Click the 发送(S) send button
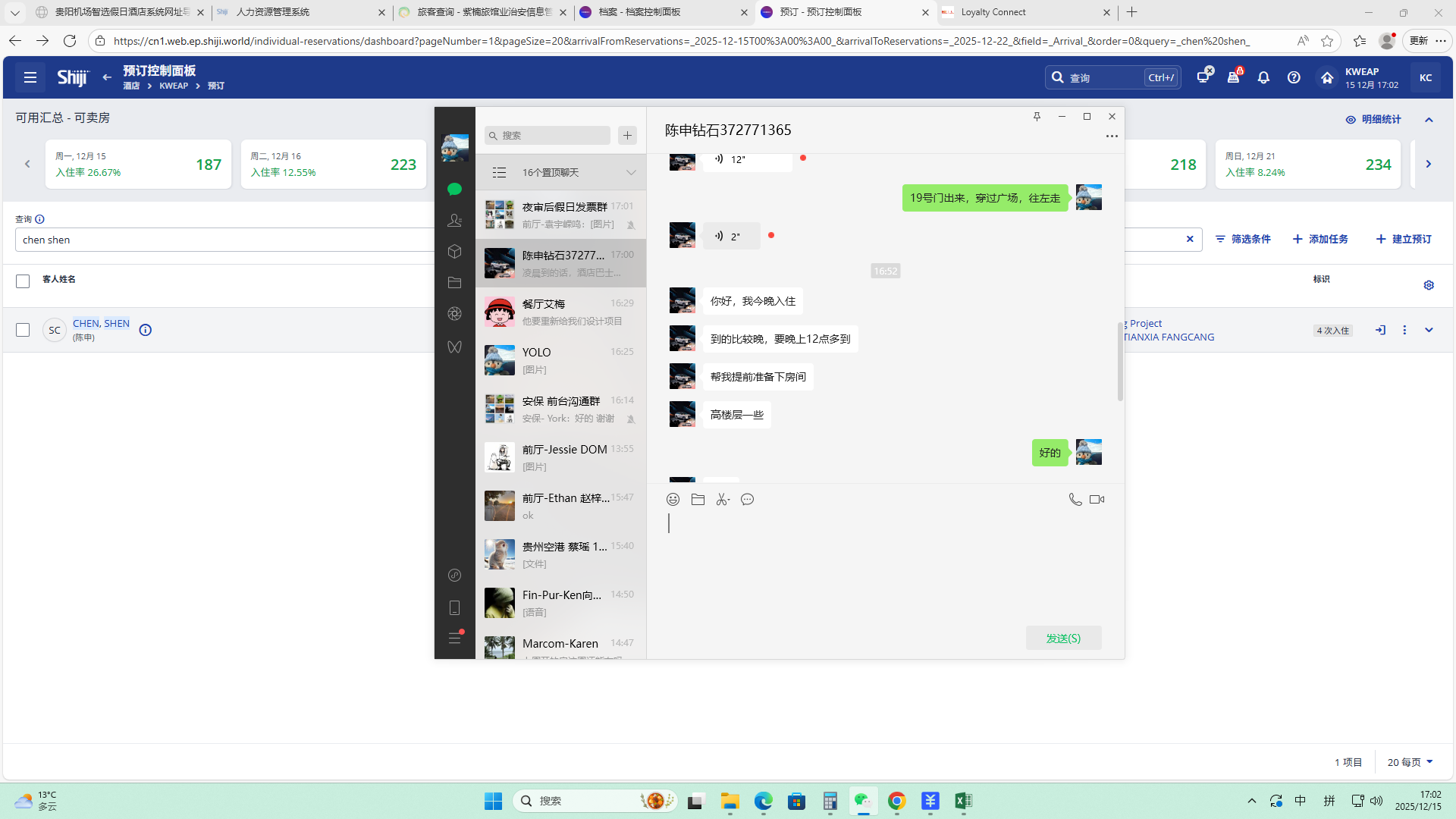This screenshot has height=819, width=1456. pyautogui.click(x=1063, y=638)
